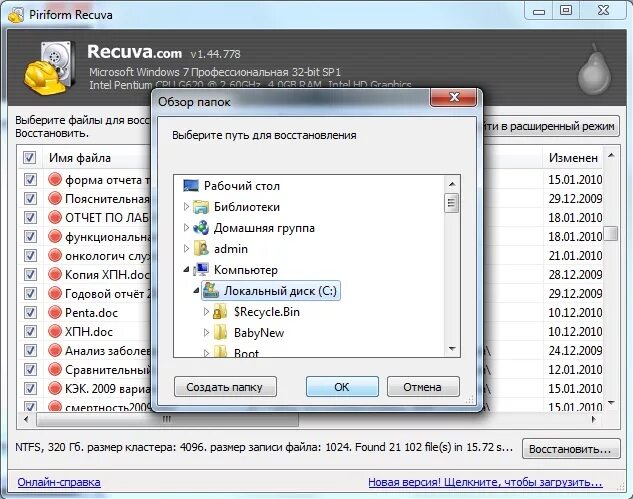Click the 24.12.2009 date cell

point(575,350)
